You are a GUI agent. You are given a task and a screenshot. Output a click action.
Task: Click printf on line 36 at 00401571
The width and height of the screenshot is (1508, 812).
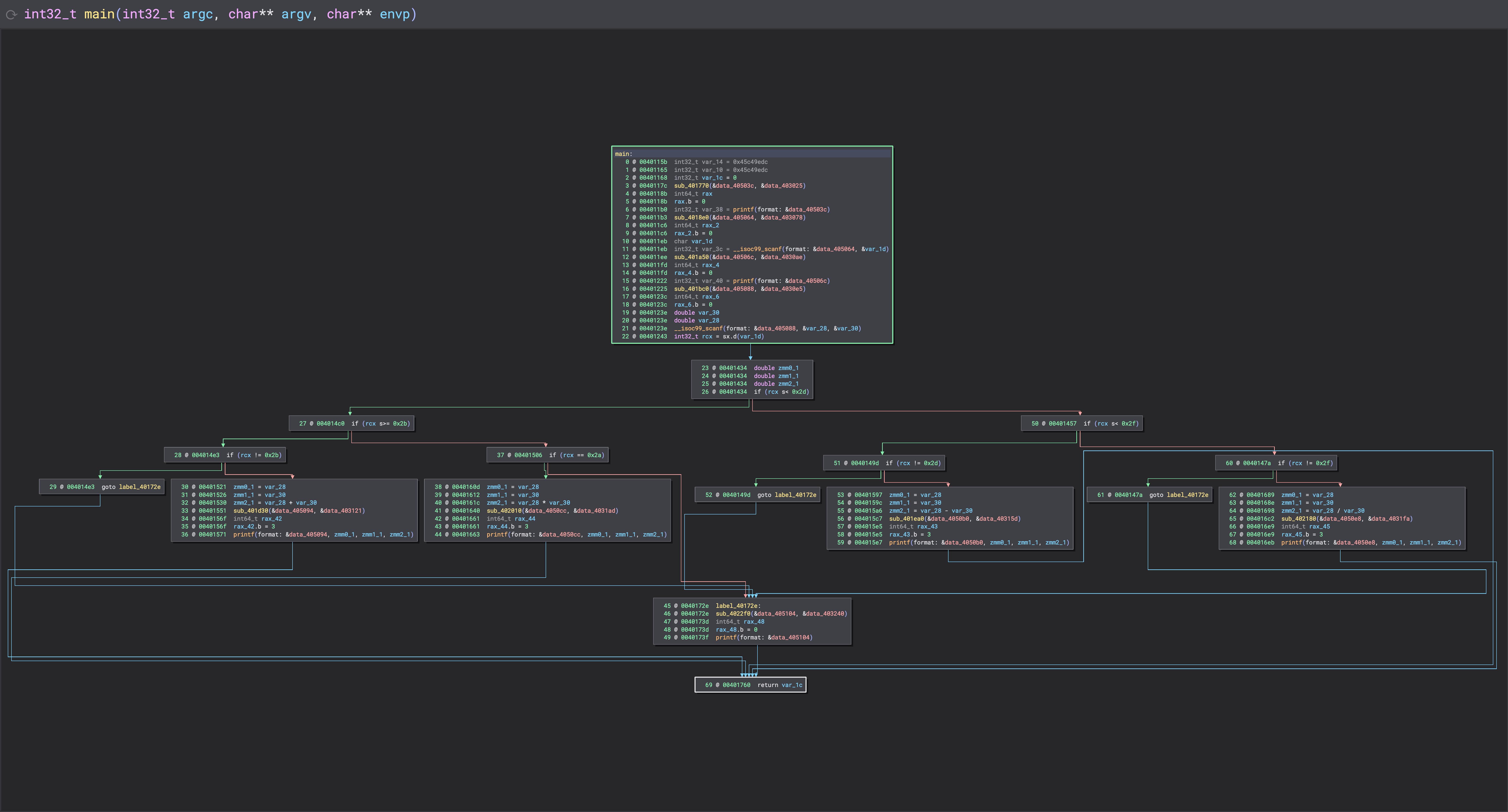pos(244,535)
